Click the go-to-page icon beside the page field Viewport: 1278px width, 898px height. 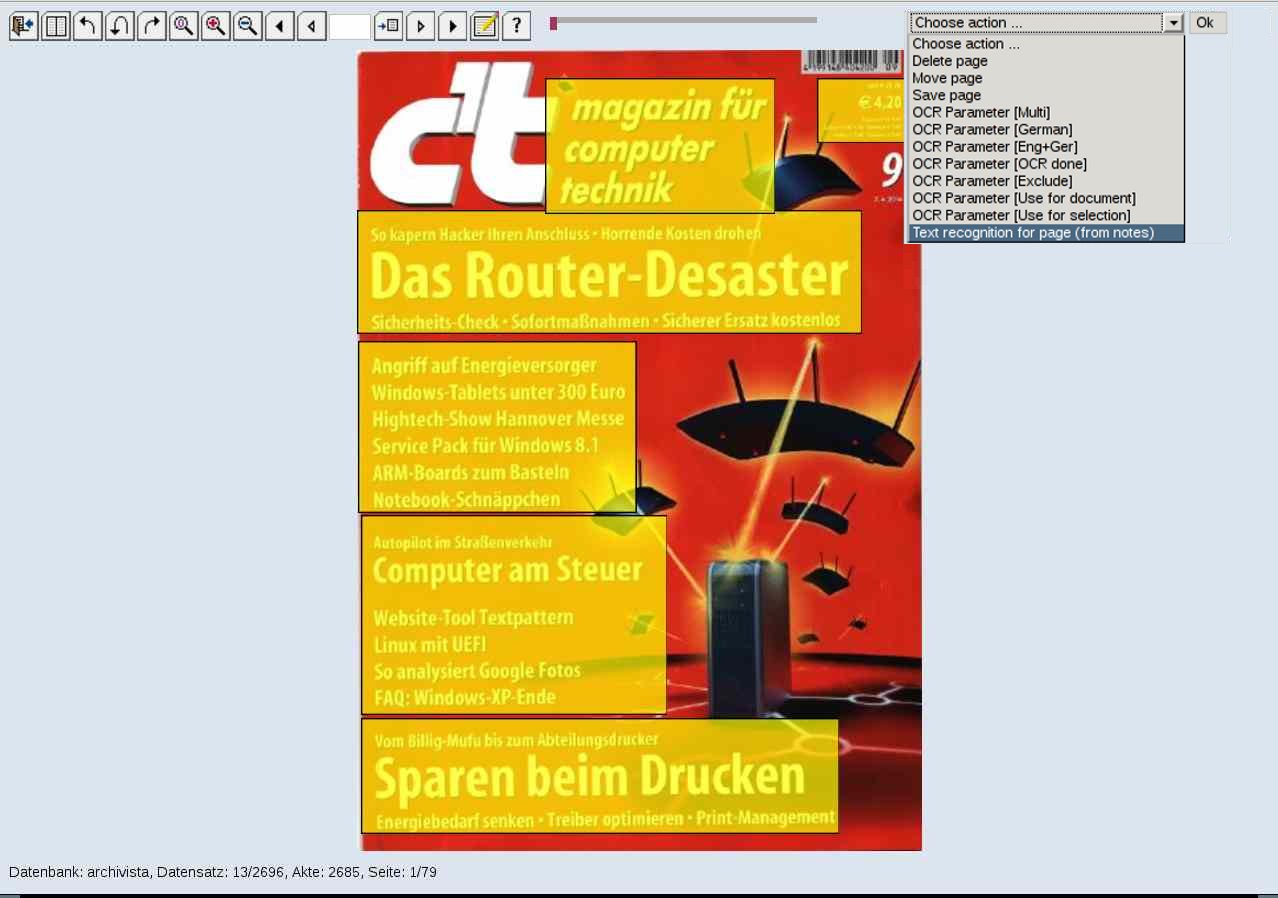pos(389,26)
